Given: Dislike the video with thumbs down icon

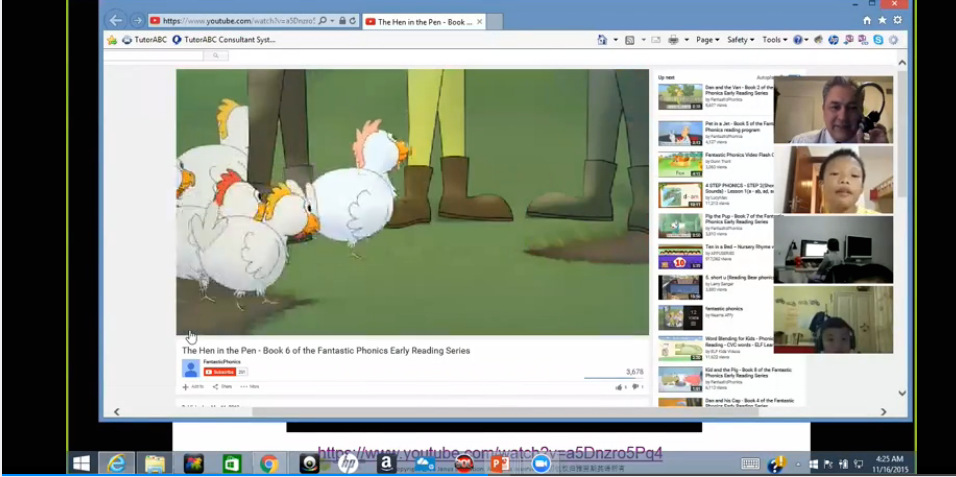Looking at the screenshot, I should point(635,387).
